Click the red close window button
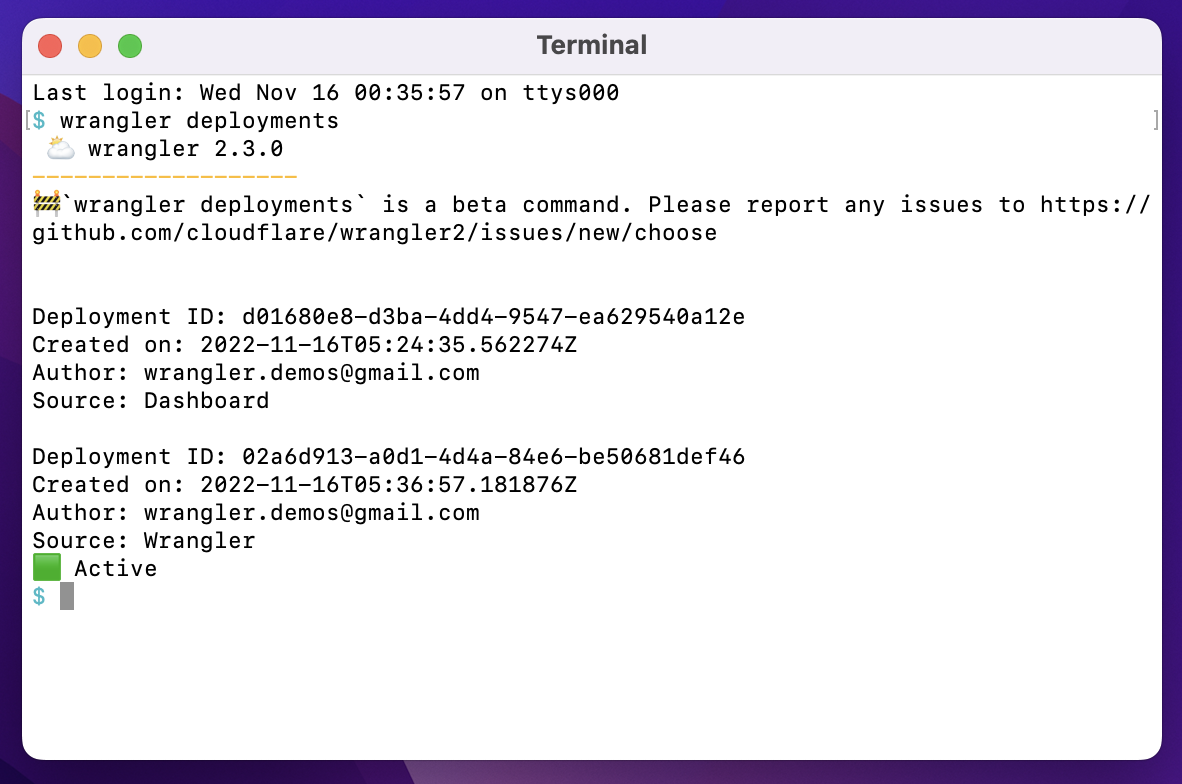The image size is (1182, 784). (x=50, y=46)
